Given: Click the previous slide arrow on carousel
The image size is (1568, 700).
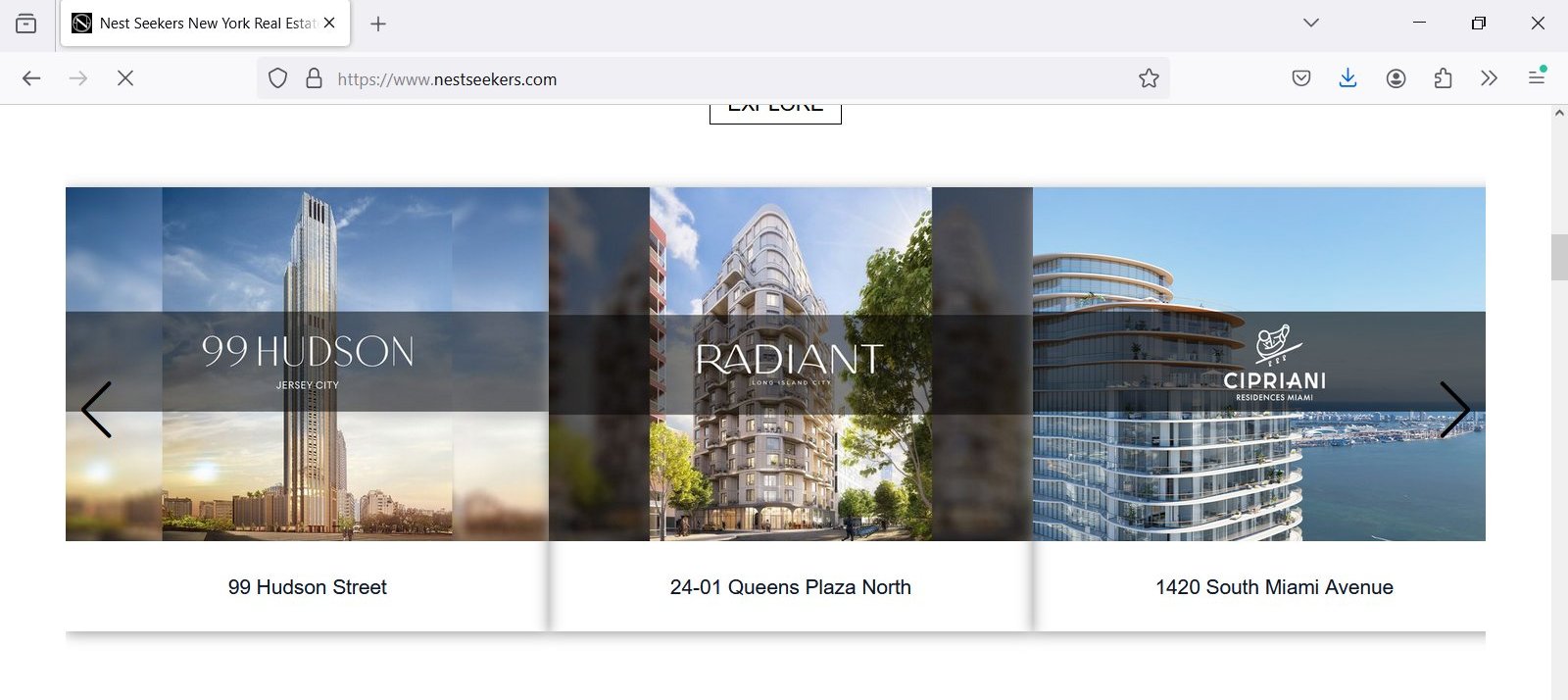Looking at the screenshot, I should pos(96,409).
